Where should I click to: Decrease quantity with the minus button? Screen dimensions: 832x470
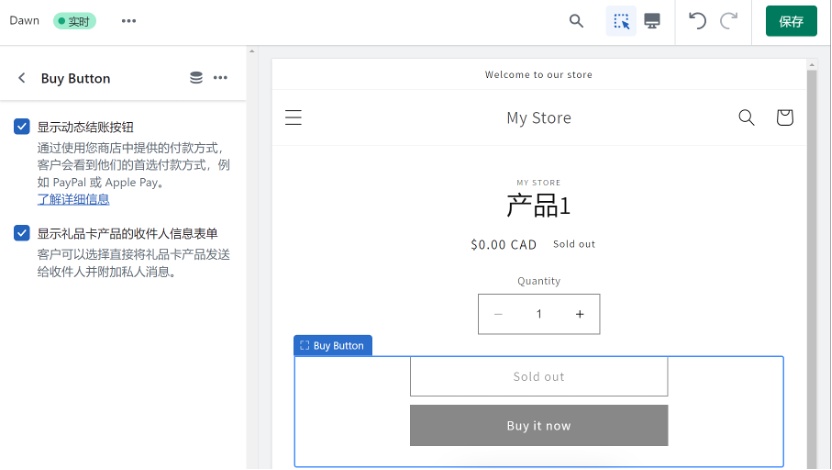pos(498,314)
